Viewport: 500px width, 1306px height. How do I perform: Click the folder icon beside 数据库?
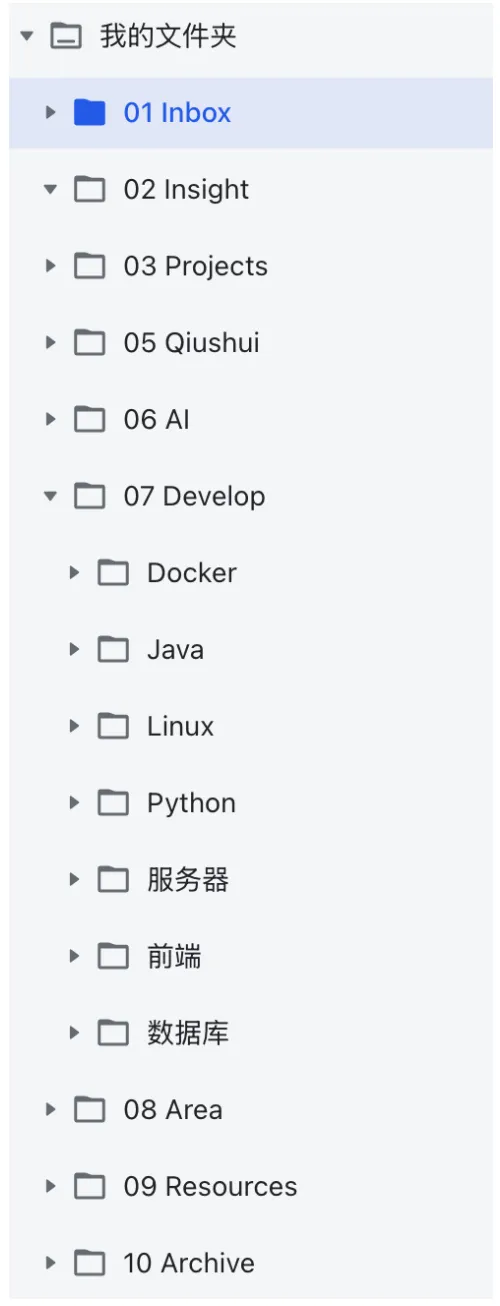click(113, 1033)
